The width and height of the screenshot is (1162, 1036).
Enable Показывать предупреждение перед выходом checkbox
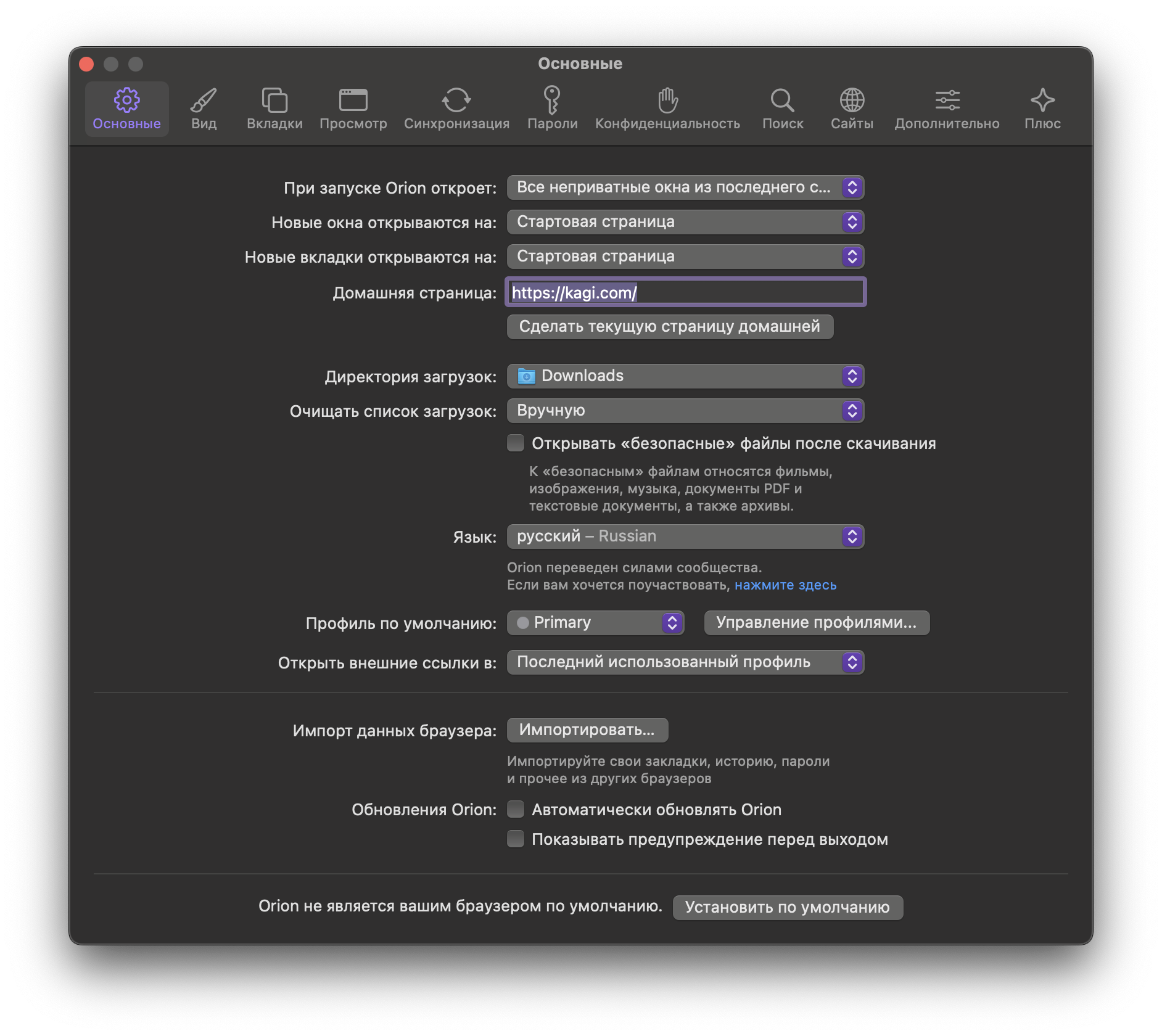[516, 839]
